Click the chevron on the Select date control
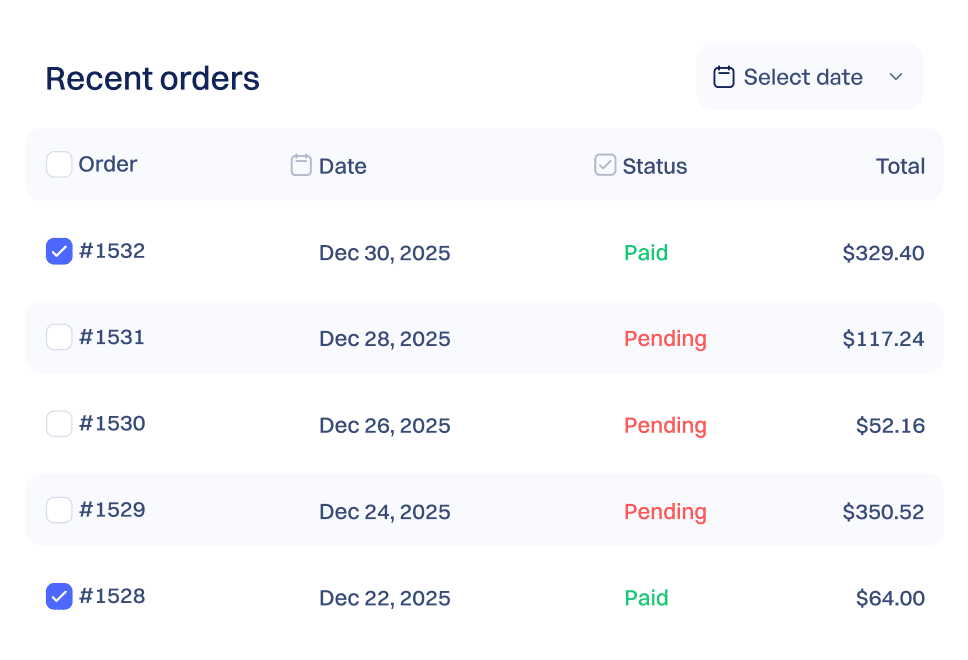 [x=897, y=76]
